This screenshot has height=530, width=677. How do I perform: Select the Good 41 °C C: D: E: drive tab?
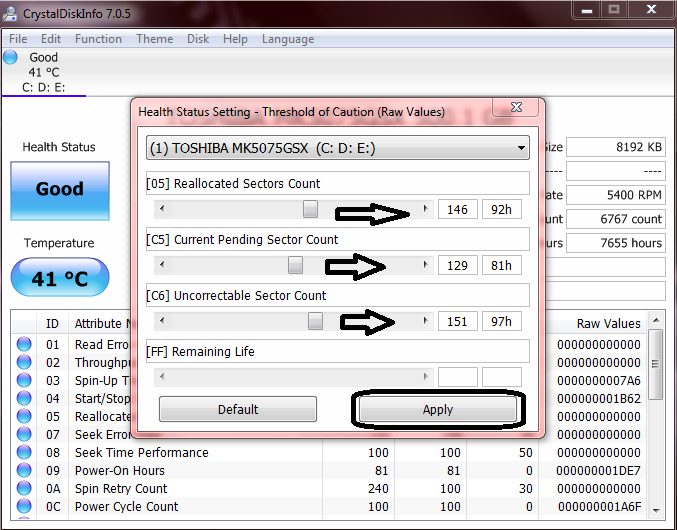(x=44, y=72)
